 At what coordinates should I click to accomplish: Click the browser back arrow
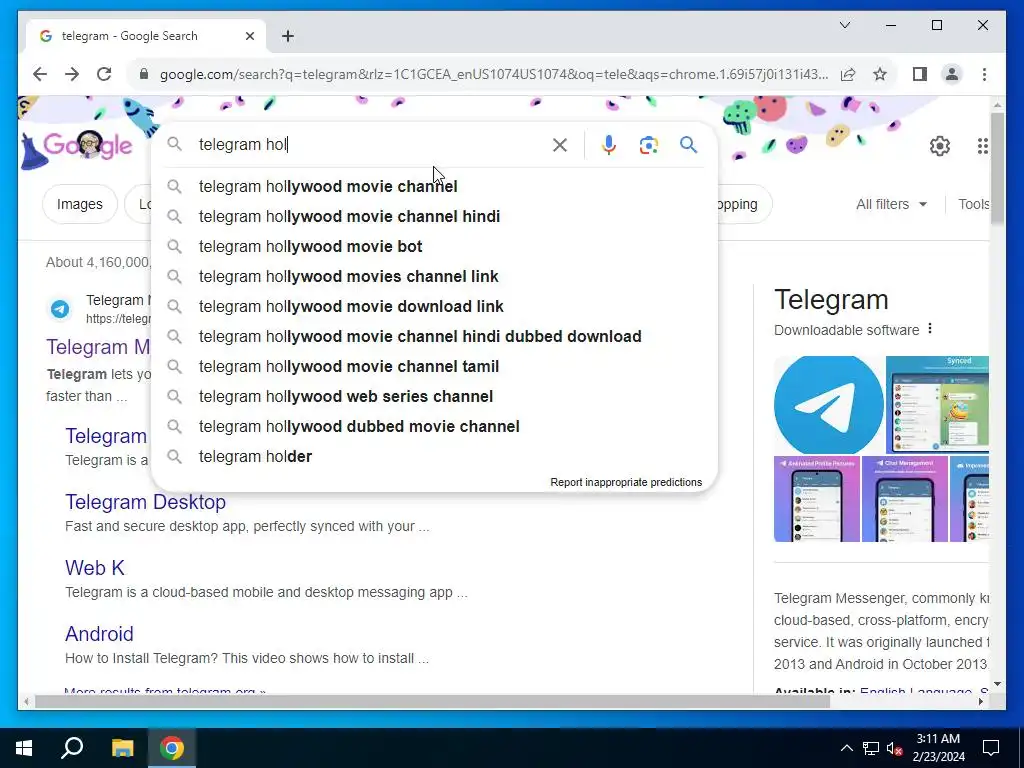coord(40,74)
